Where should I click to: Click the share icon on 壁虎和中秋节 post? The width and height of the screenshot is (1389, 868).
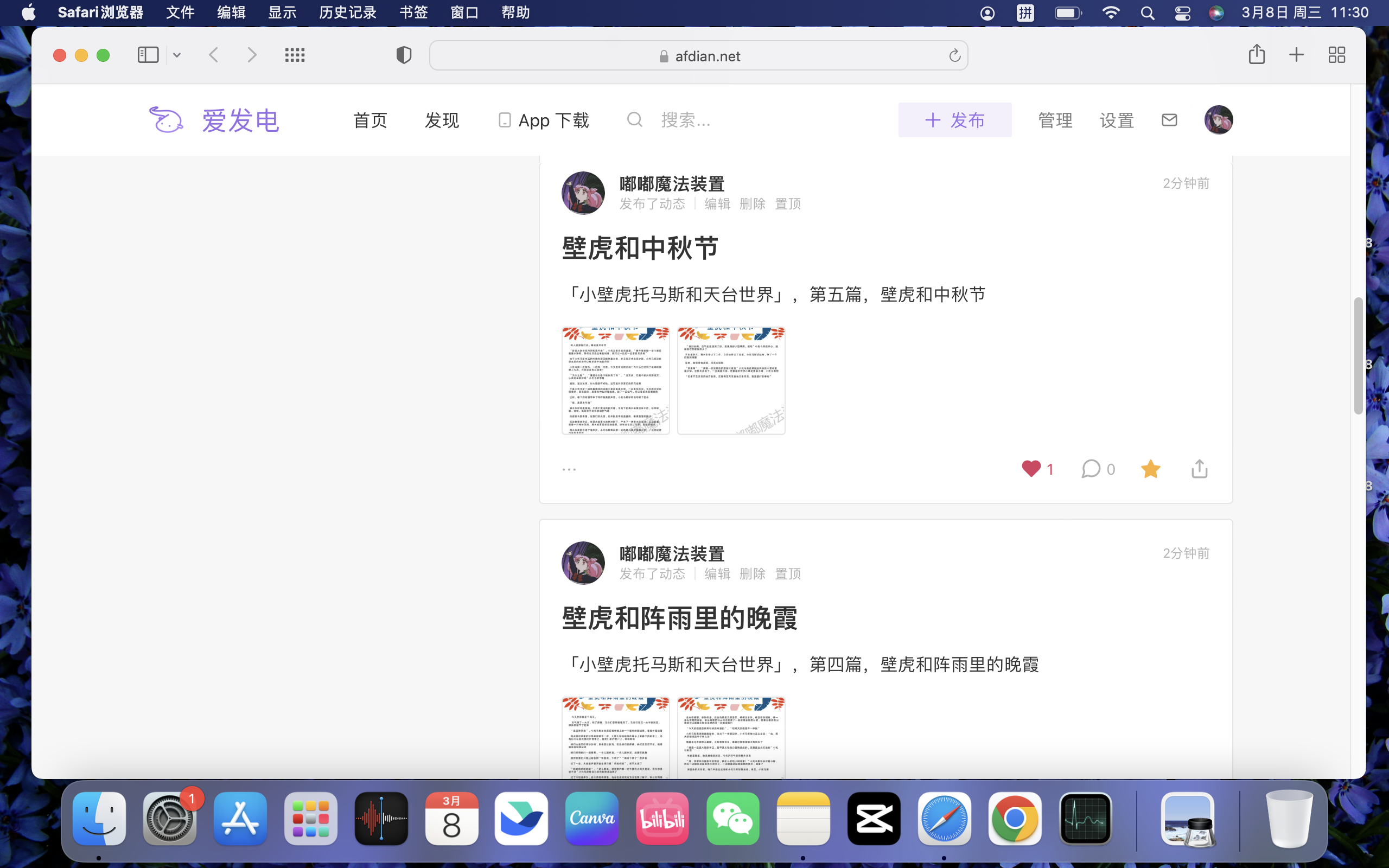point(1199,468)
